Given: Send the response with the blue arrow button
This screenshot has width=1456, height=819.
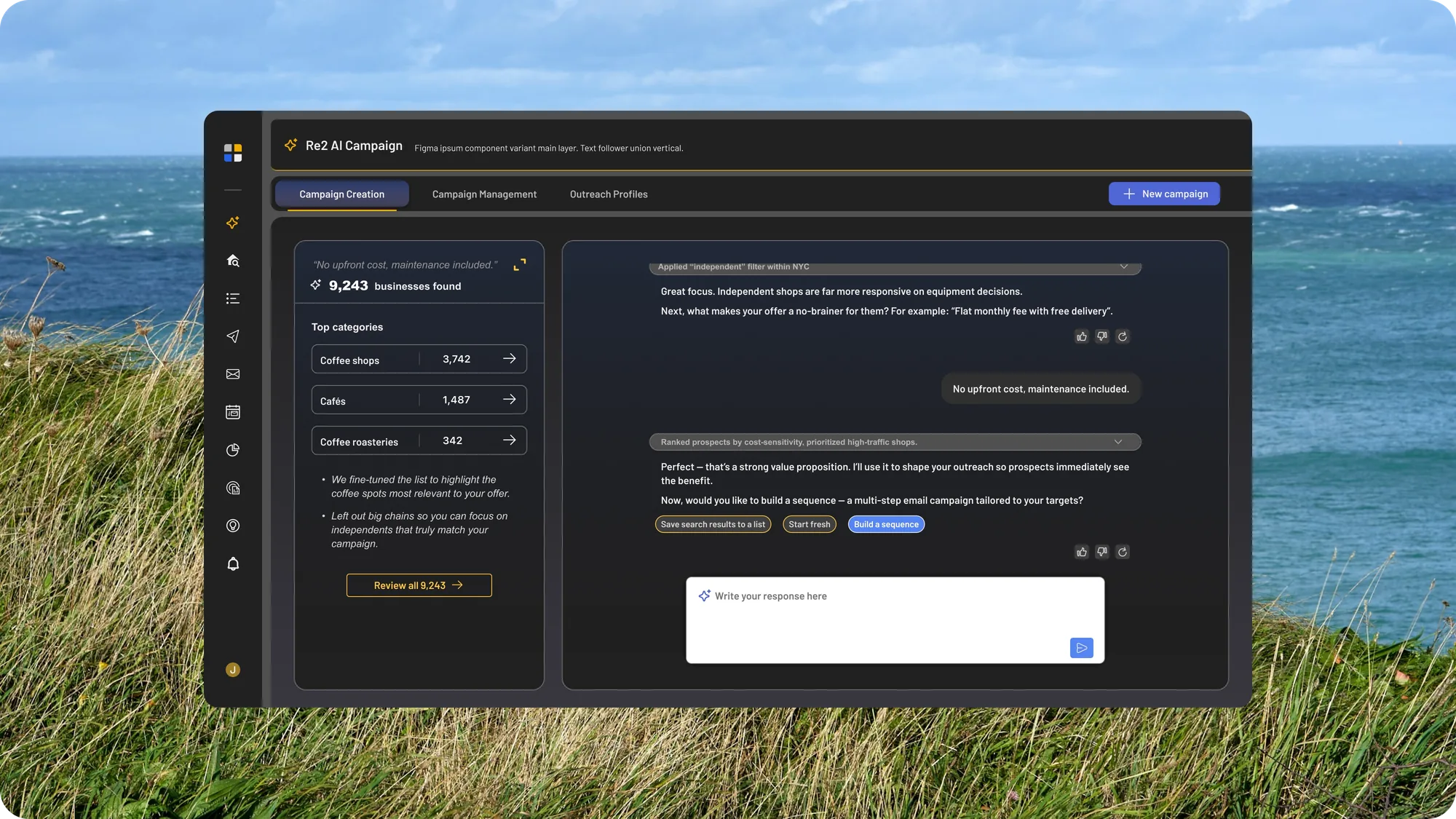Looking at the screenshot, I should tap(1082, 648).
